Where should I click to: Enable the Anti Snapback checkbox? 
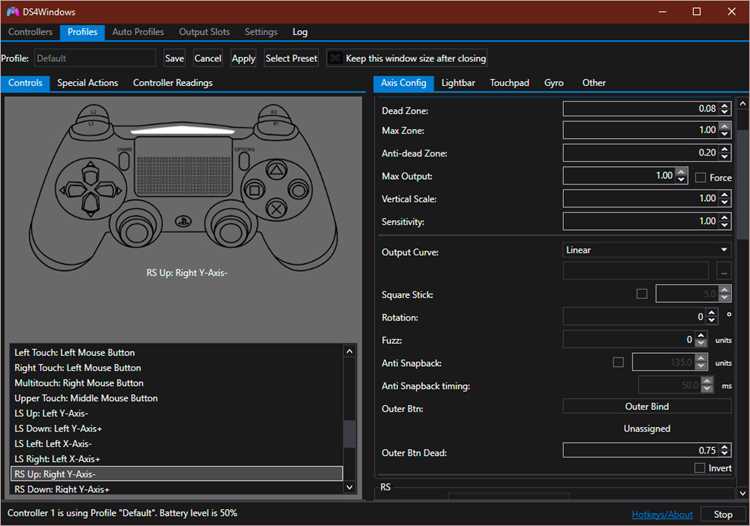[618, 362]
